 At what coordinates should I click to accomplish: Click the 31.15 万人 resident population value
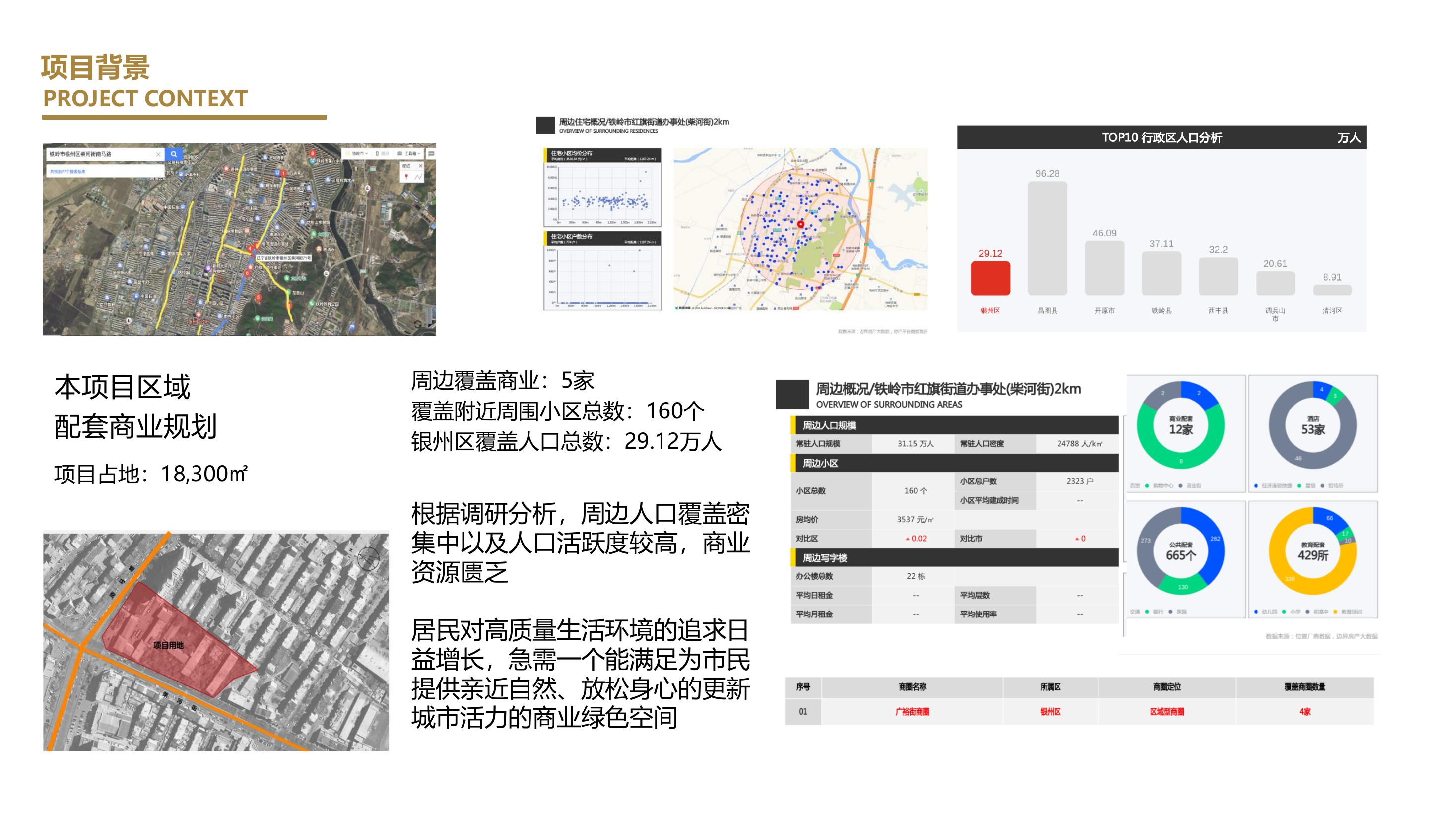916,444
